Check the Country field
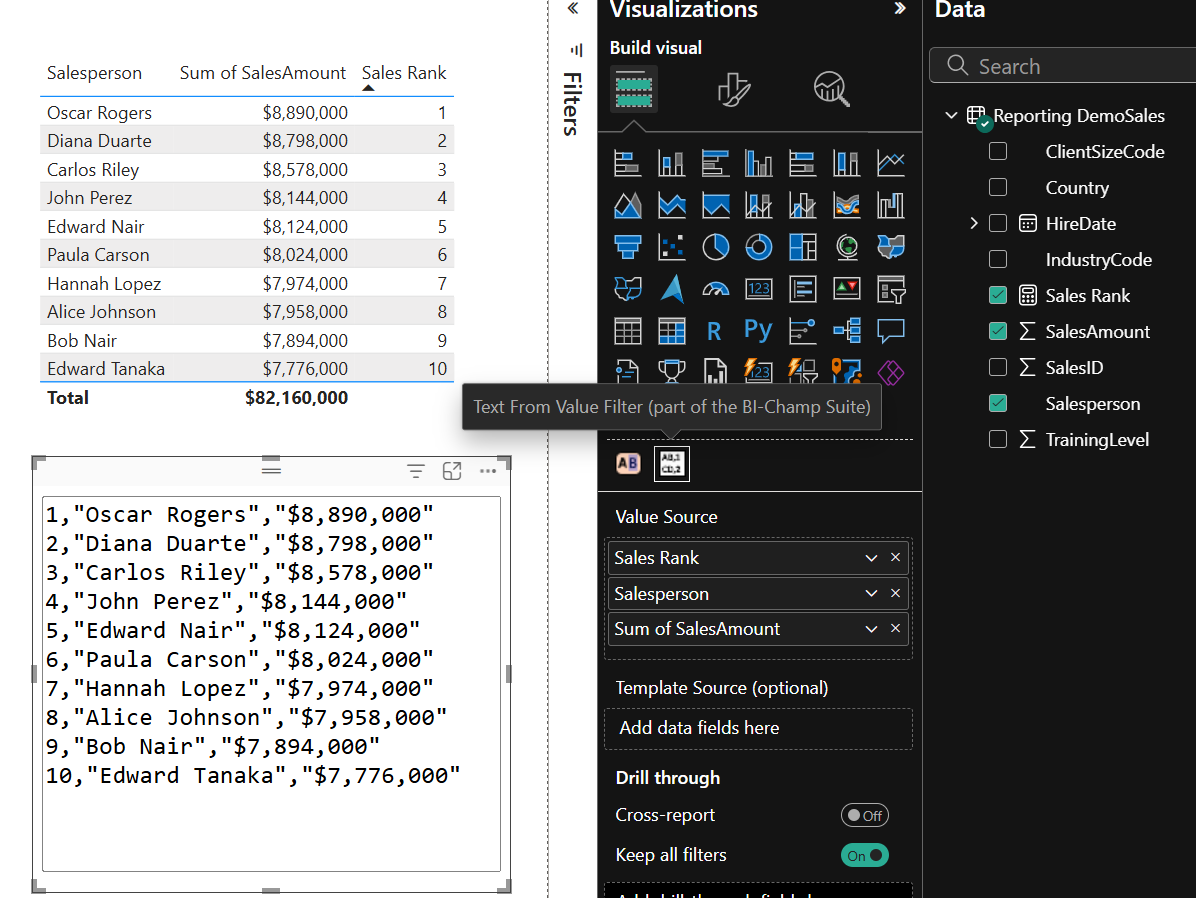The height and width of the screenshot is (898, 1196). 998,187
